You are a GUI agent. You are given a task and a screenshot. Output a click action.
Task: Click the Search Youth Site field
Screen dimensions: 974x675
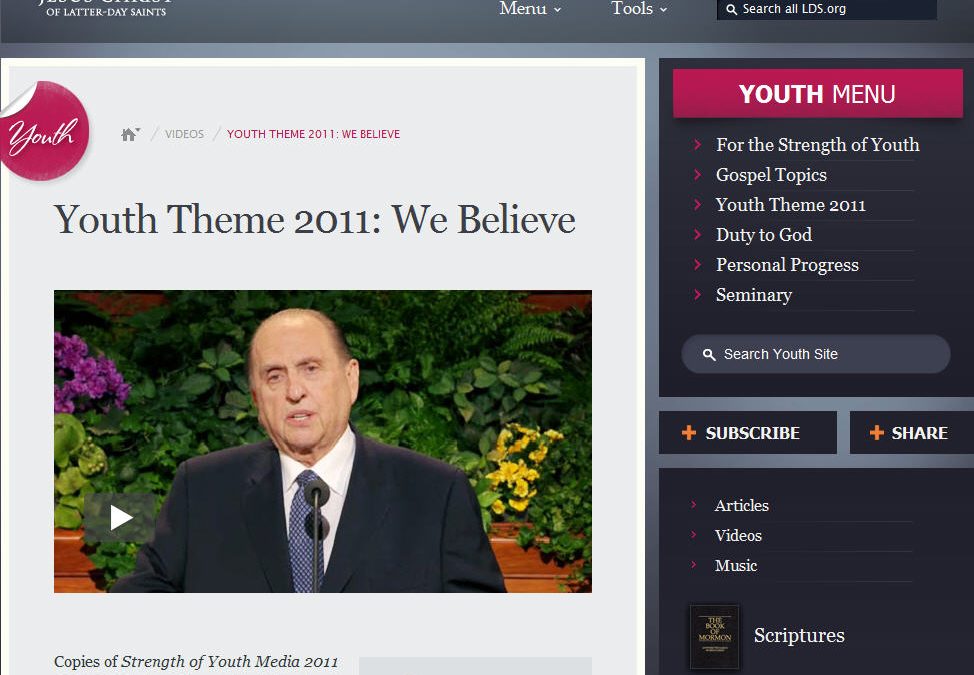tap(816, 355)
